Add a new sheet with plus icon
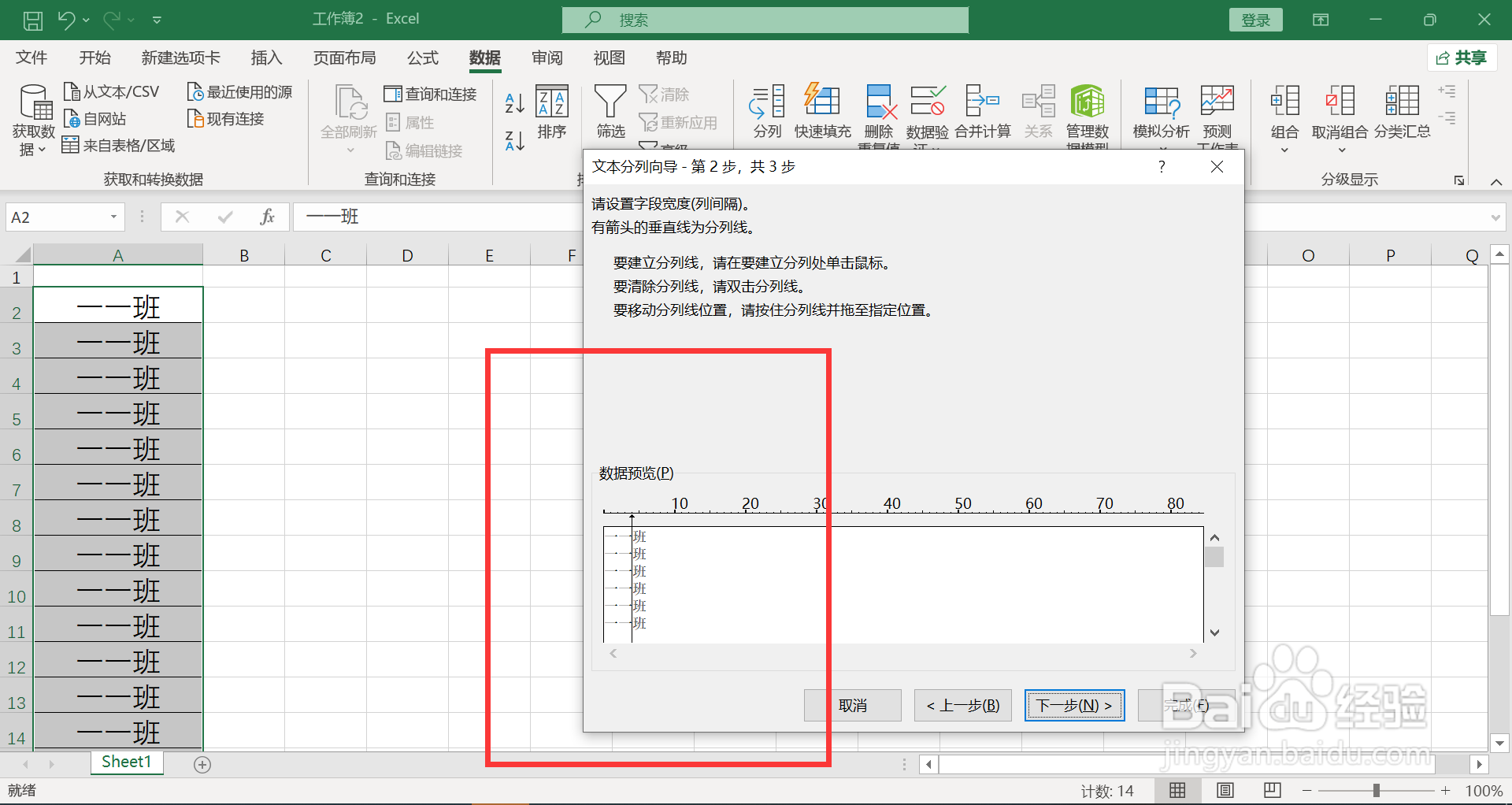 pyautogui.click(x=202, y=764)
